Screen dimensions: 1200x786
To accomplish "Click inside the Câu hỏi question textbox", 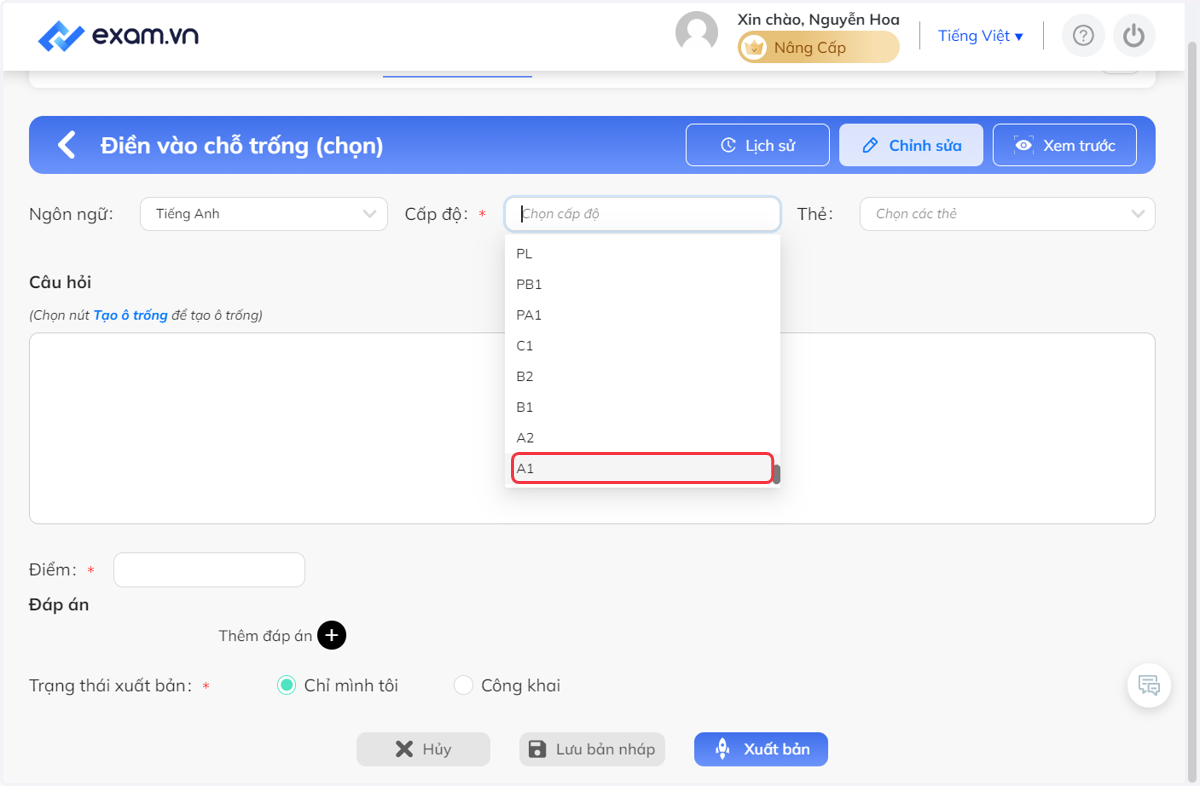I will click(592, 428).
